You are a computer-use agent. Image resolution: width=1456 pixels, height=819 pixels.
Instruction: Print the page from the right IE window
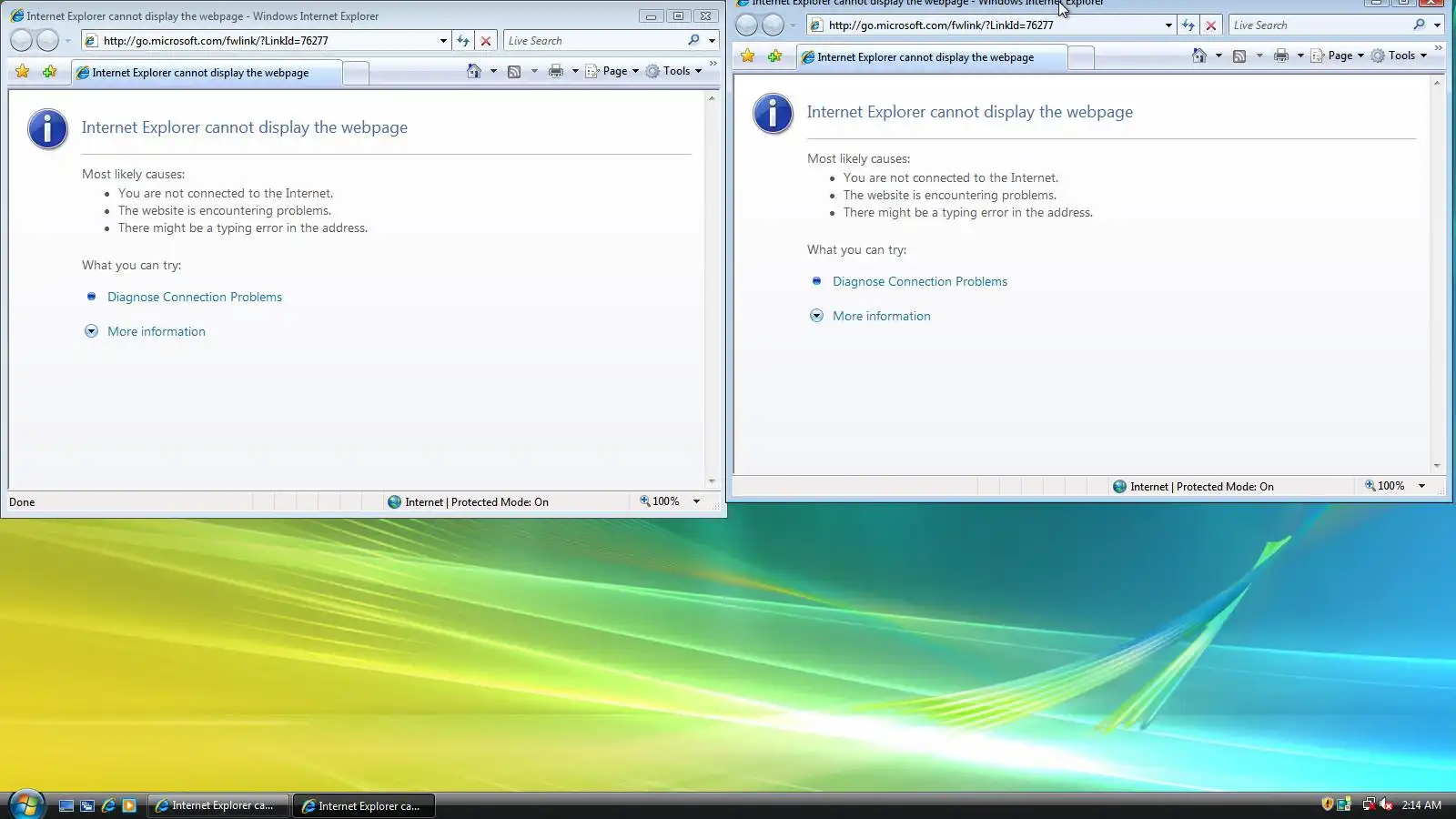[1281, 56]
